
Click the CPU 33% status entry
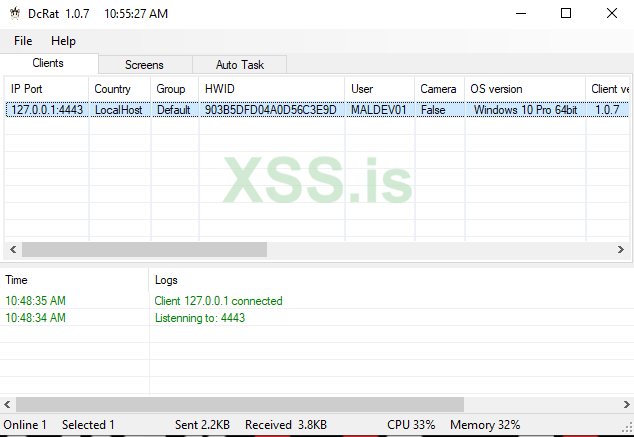point(411,425)
